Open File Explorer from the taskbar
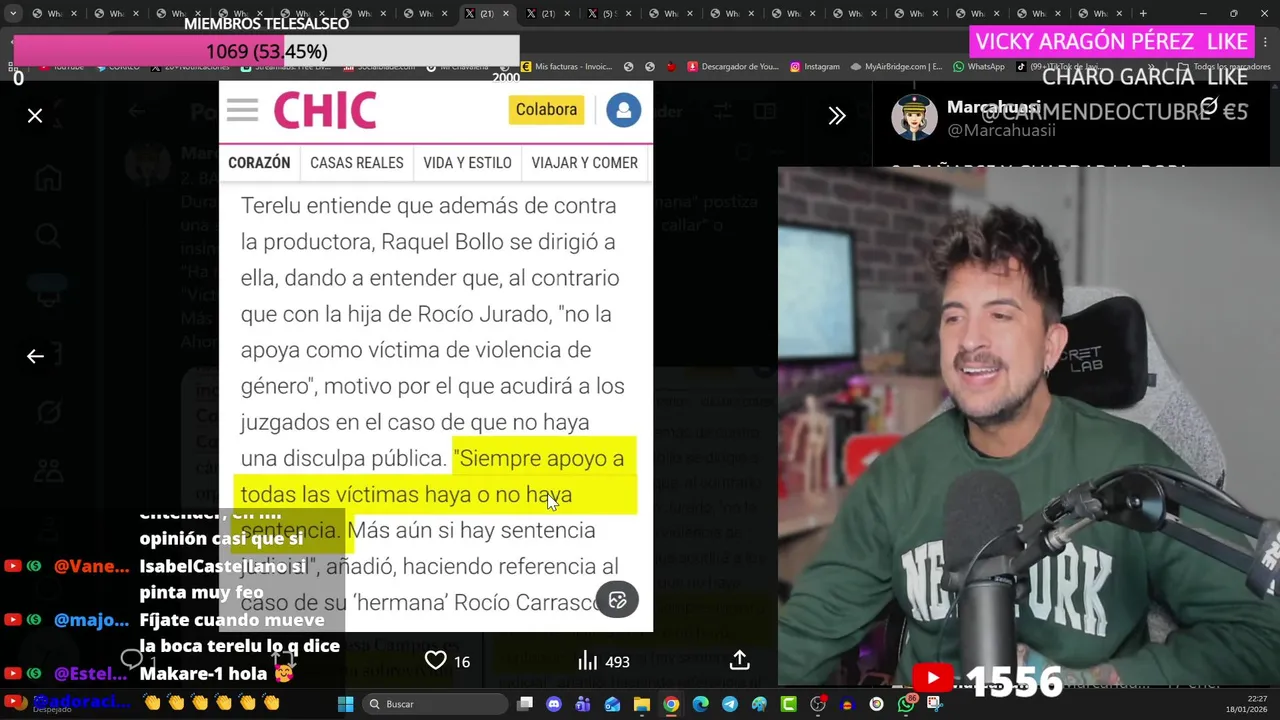This screenshot has height=720, width=1280. coord(642,704)
